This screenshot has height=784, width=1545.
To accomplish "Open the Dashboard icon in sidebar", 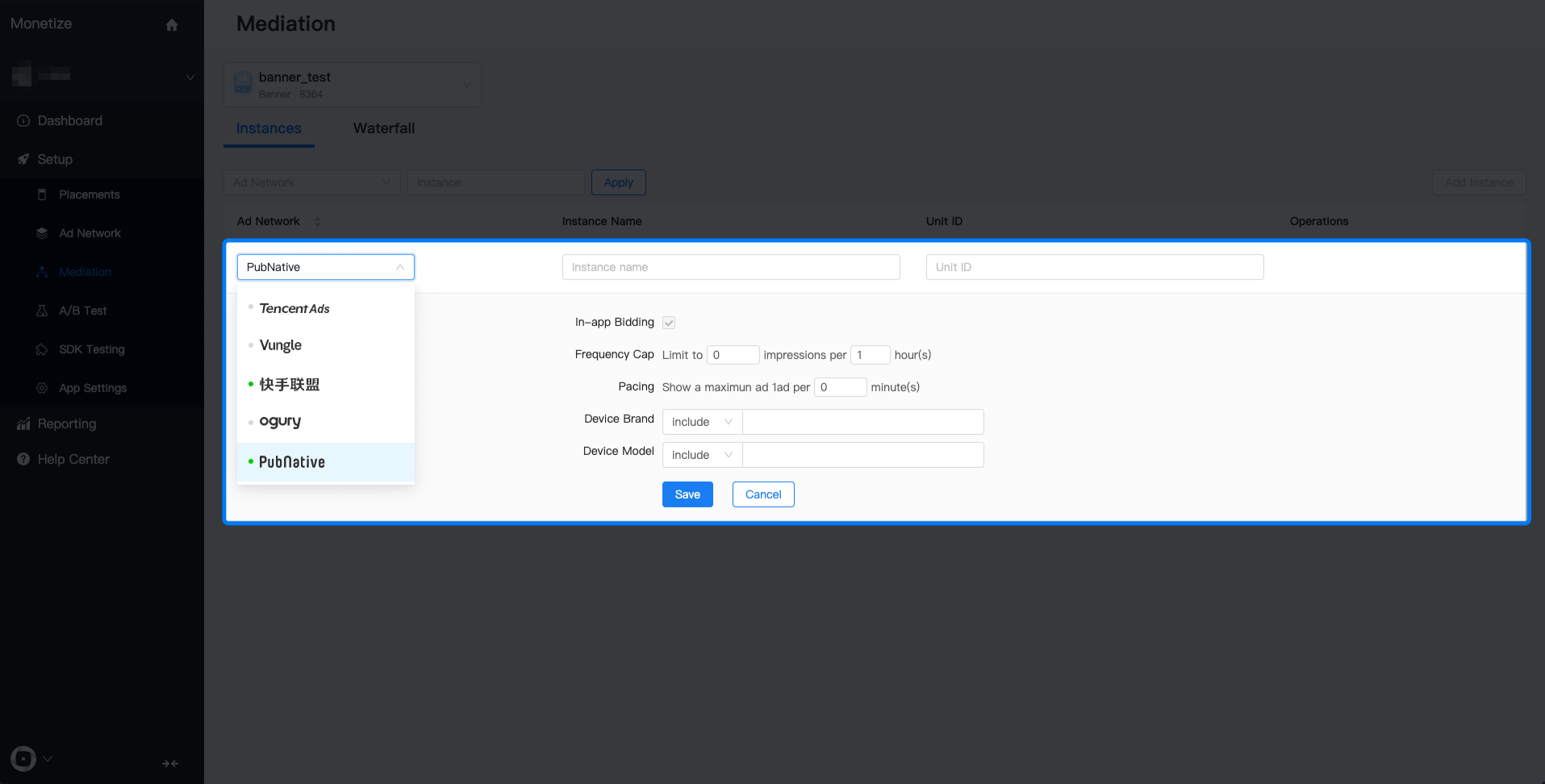I will point(23,120).
